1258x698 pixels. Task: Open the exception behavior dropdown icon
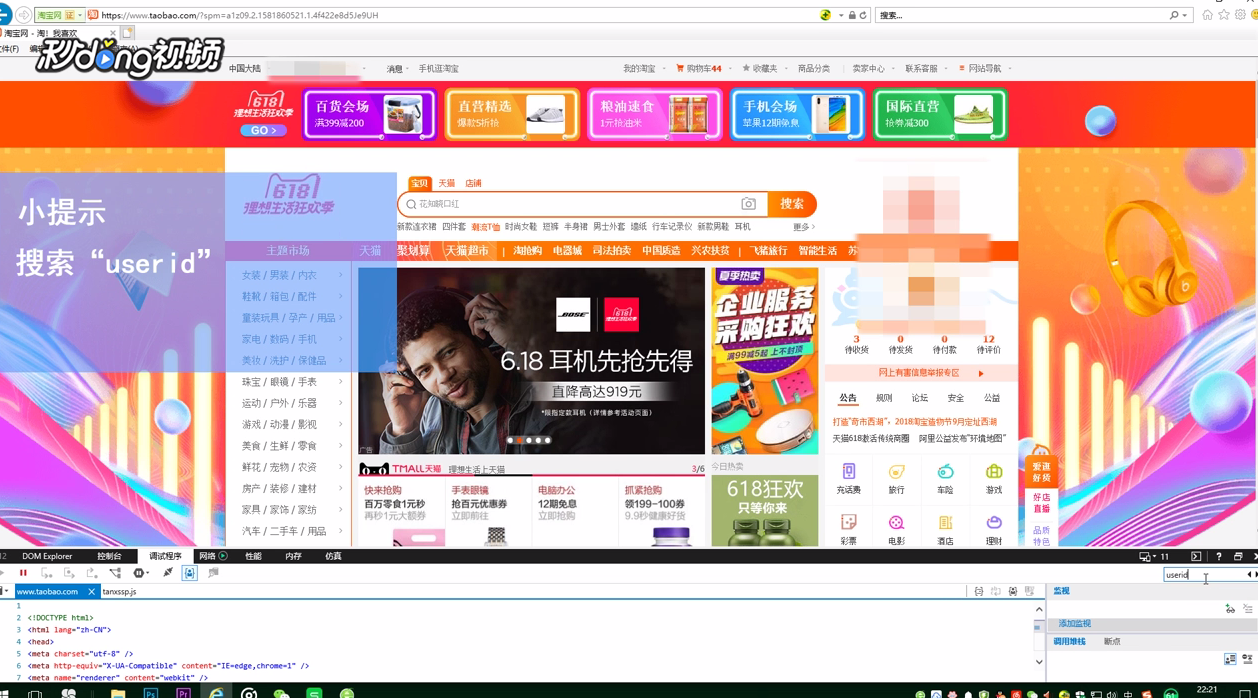pos(141,573)
